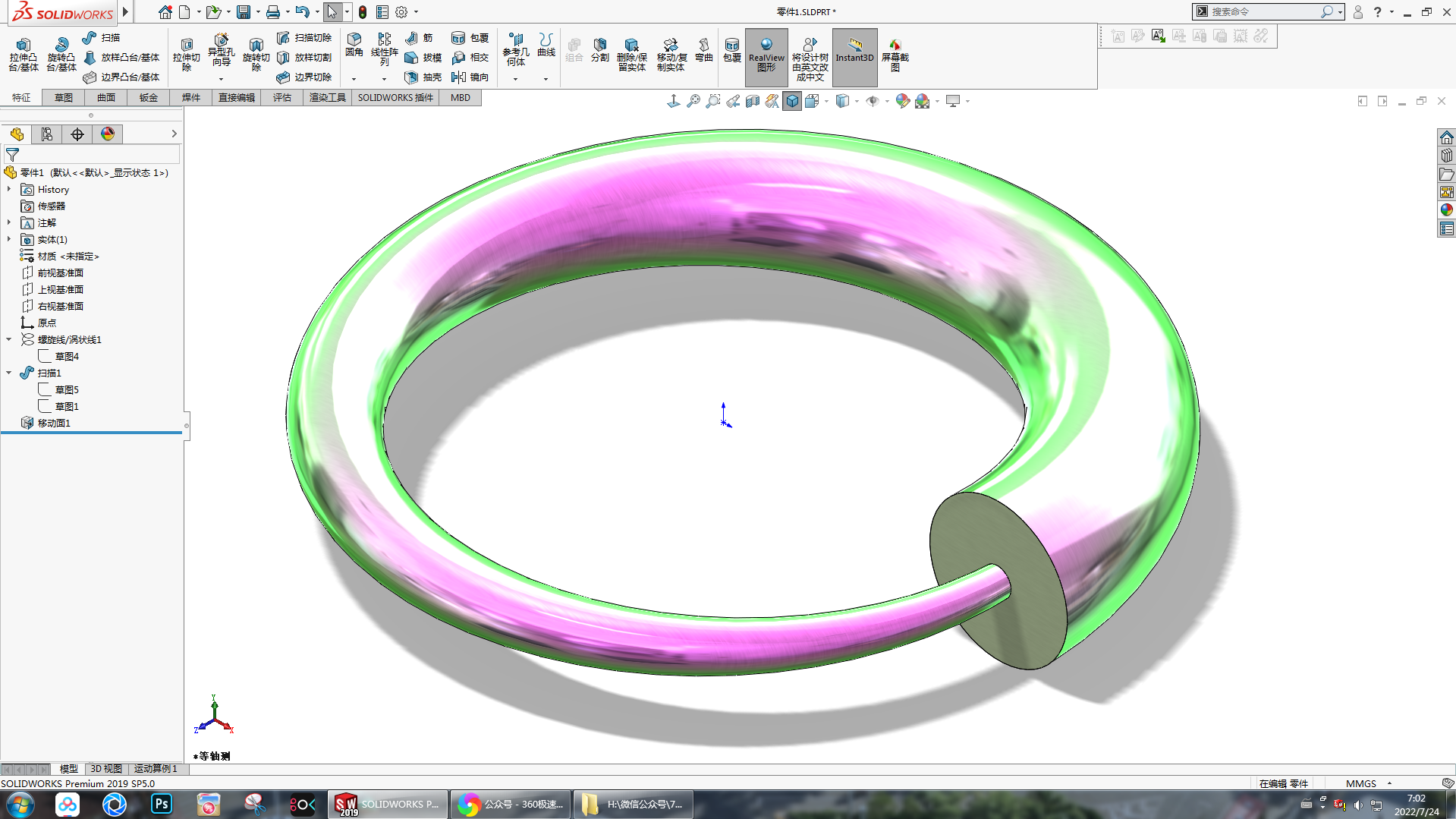Switch to the 曲面 surfaces tab
The height and width of the screenshot is (819, 1456).
[106, 98]
